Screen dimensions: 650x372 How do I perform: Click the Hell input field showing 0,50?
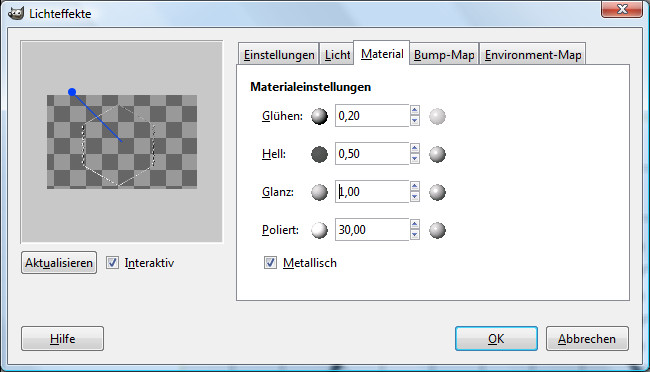coord(372,153)
